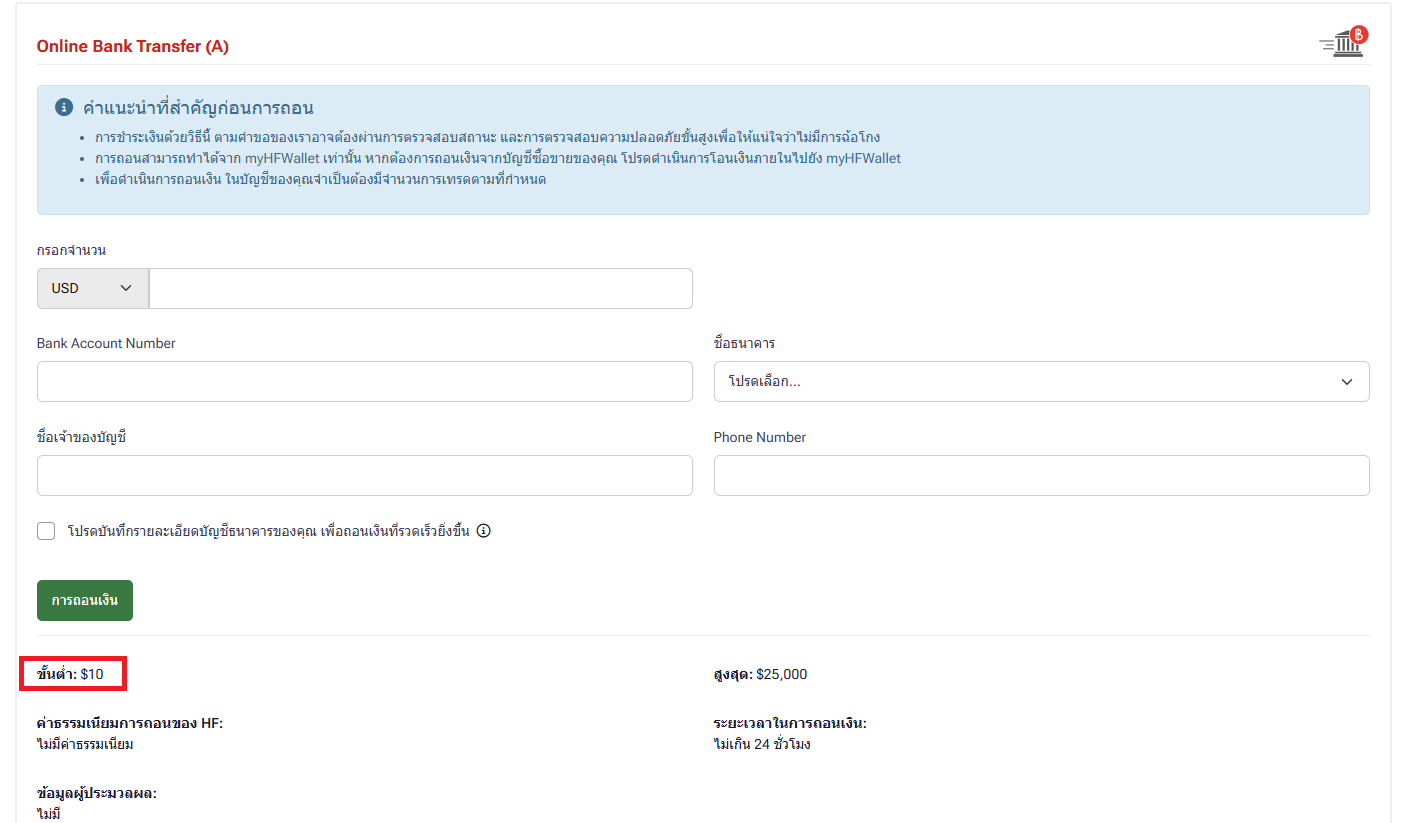Click the ชื่อเจ้าของบัญชี account owner field

(x=364, y=476)
